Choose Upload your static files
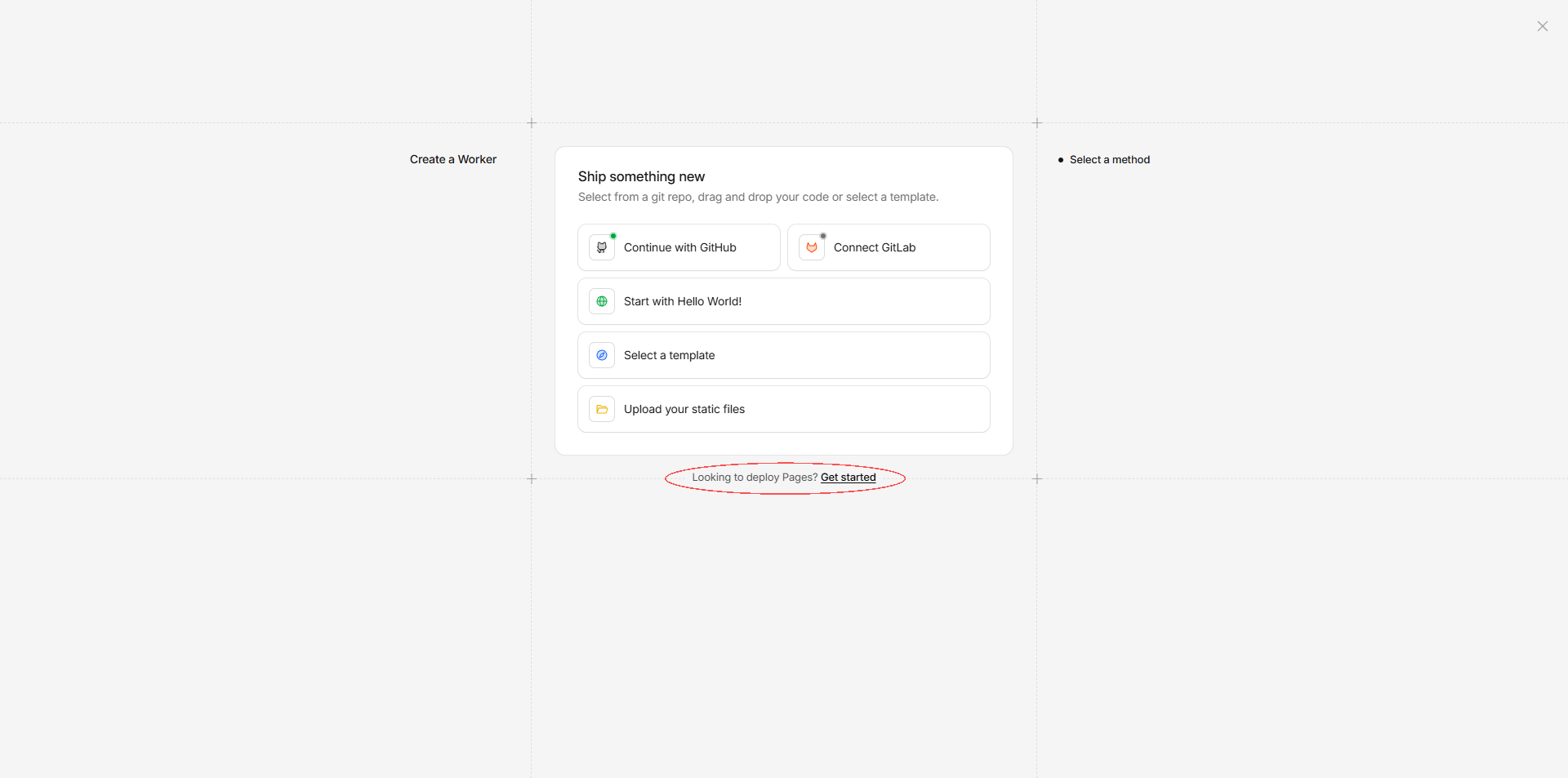 784,409
